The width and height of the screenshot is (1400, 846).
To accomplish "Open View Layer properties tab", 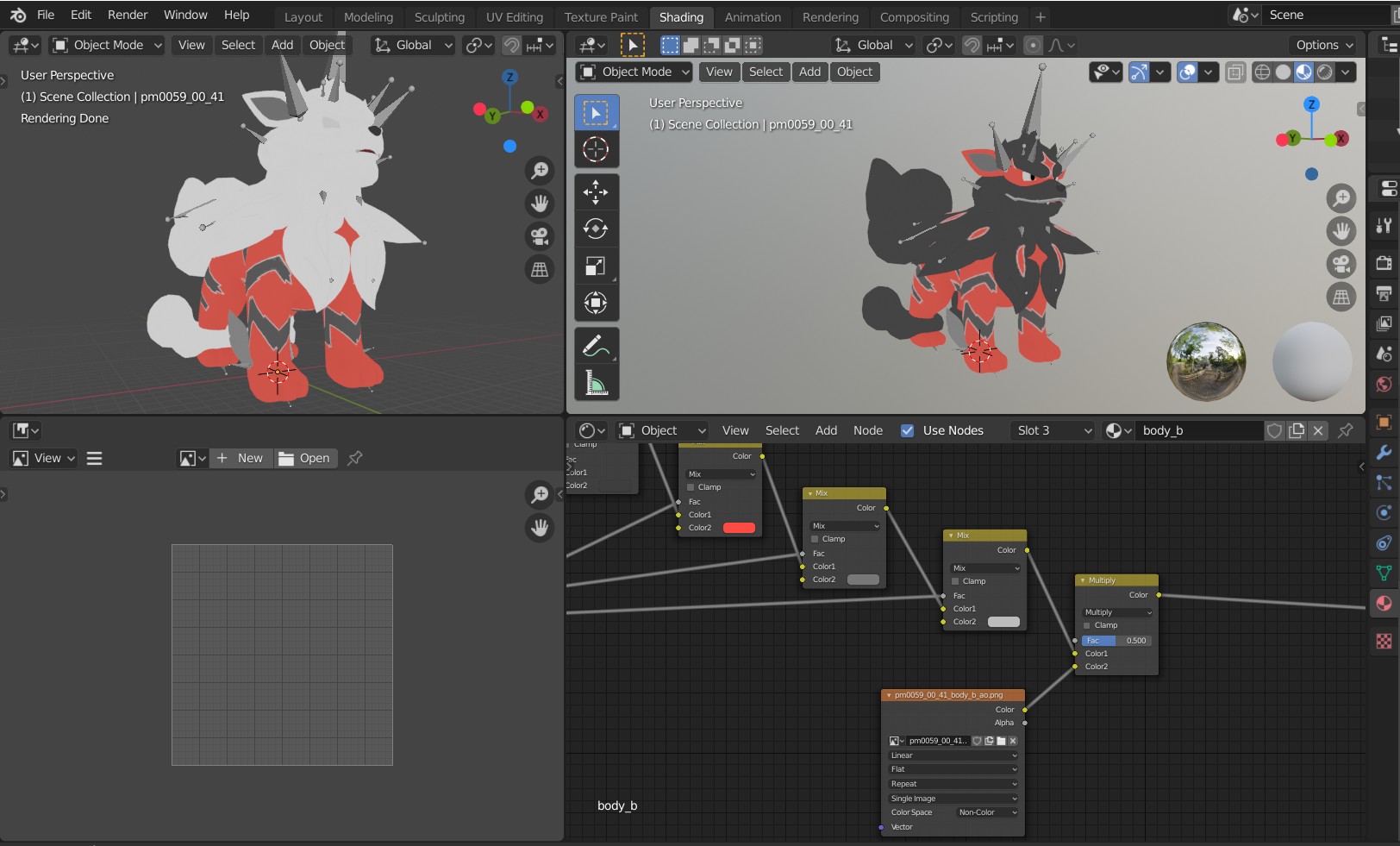I will tap(1384, 323).
